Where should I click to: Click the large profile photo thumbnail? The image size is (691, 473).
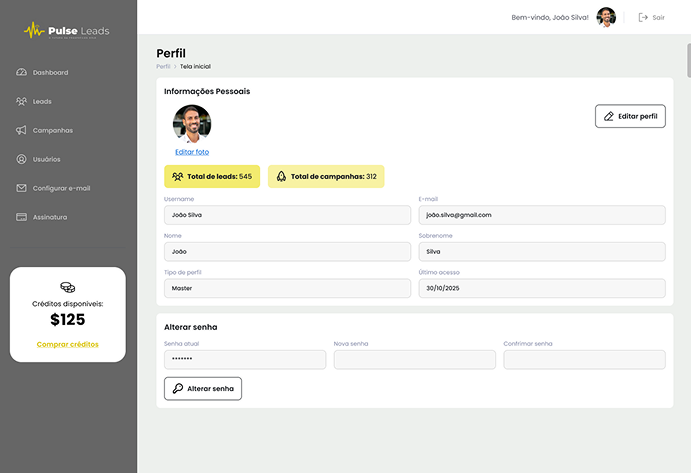192,124
